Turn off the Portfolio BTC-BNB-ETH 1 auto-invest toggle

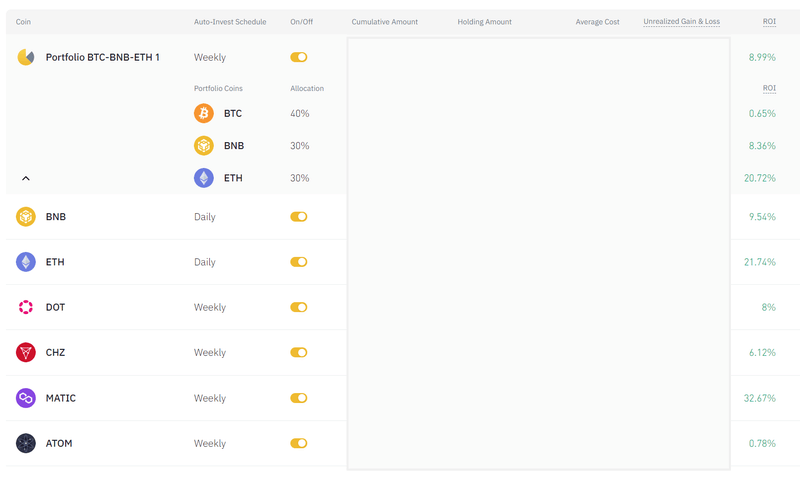coord(298,58)
